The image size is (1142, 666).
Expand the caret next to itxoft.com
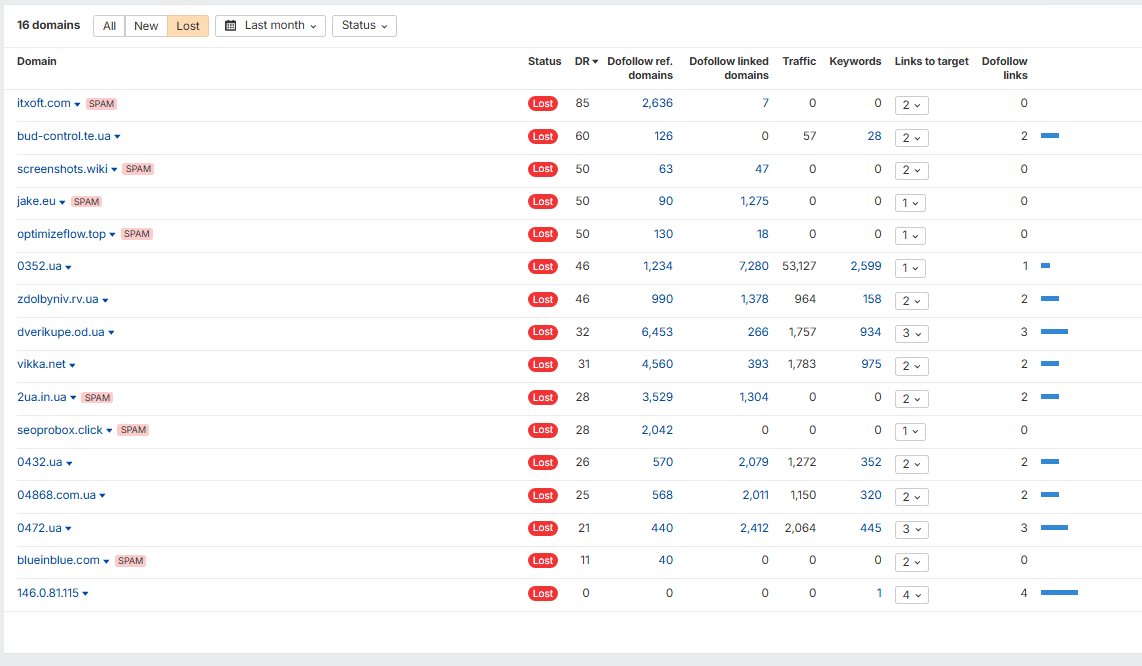point(77,105)
